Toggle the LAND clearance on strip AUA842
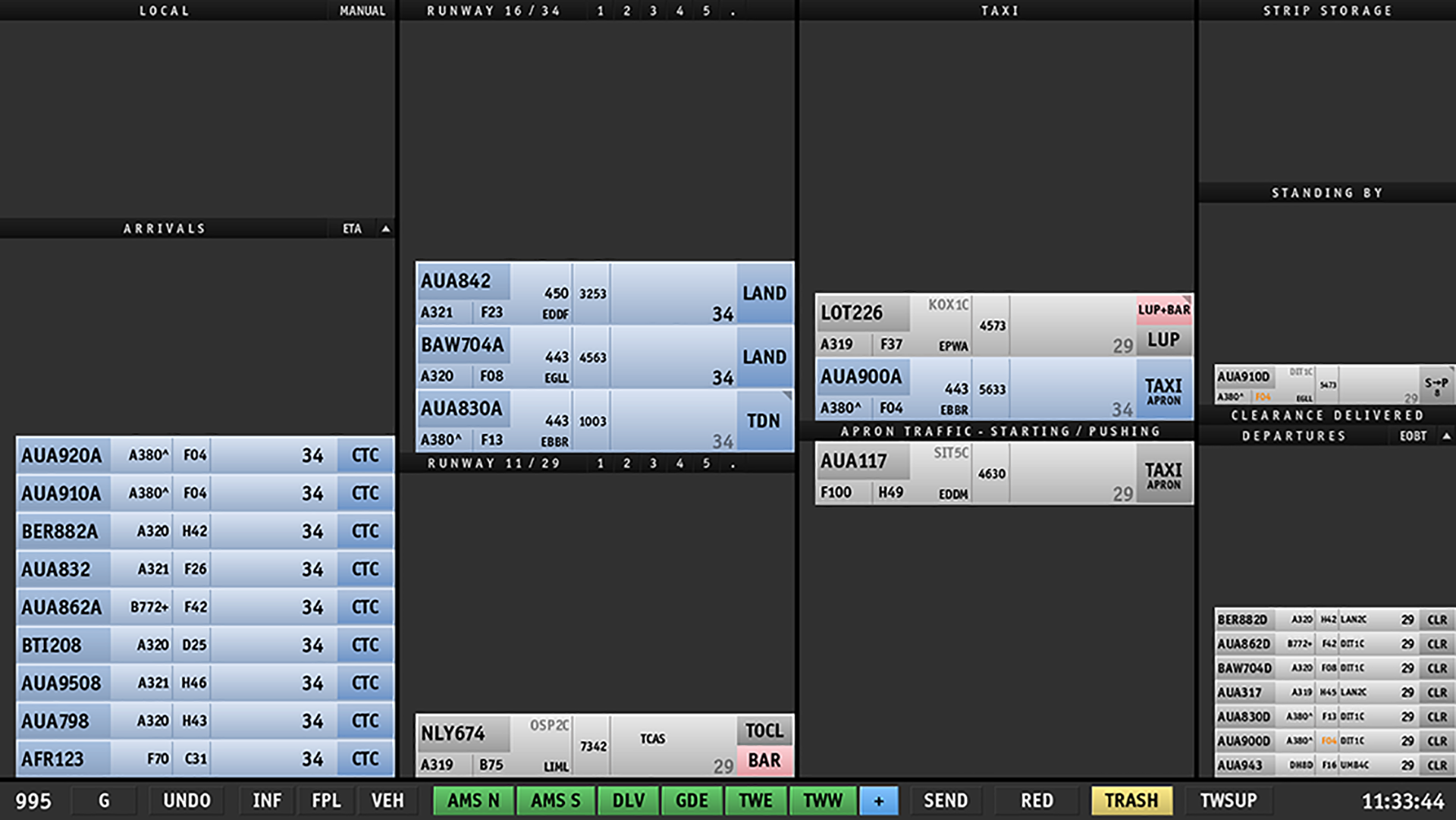This screenshot has width=1456, height=820. click(x=764, y=293)
